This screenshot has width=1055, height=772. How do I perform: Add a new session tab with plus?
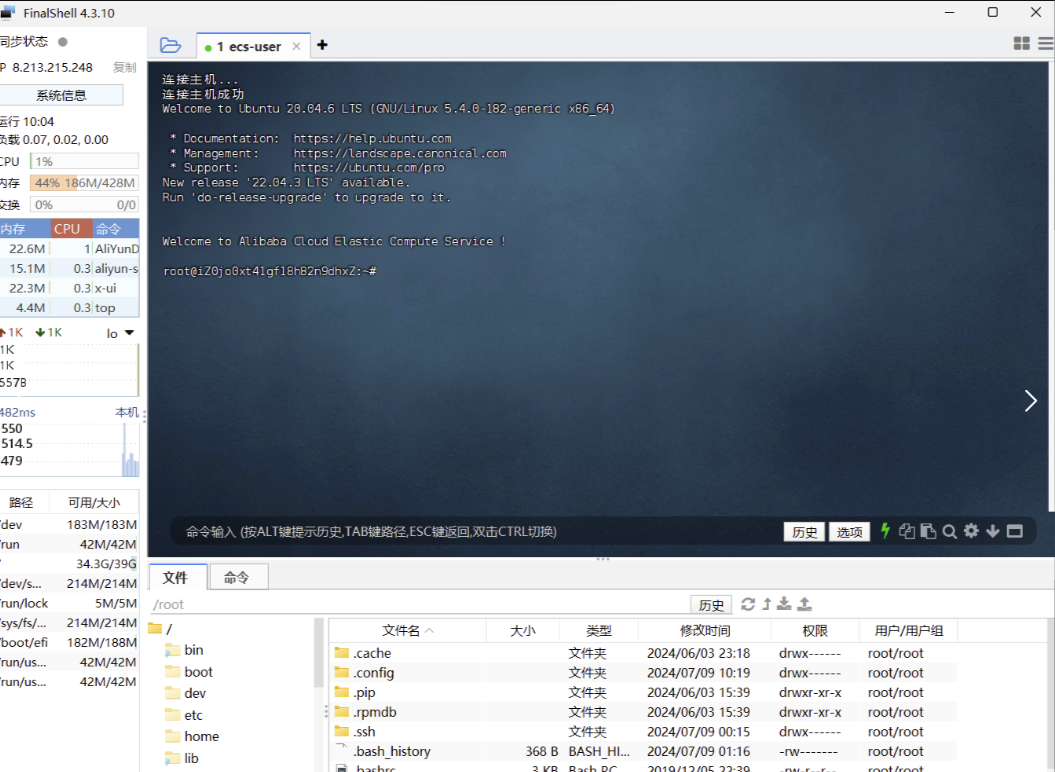322,45
